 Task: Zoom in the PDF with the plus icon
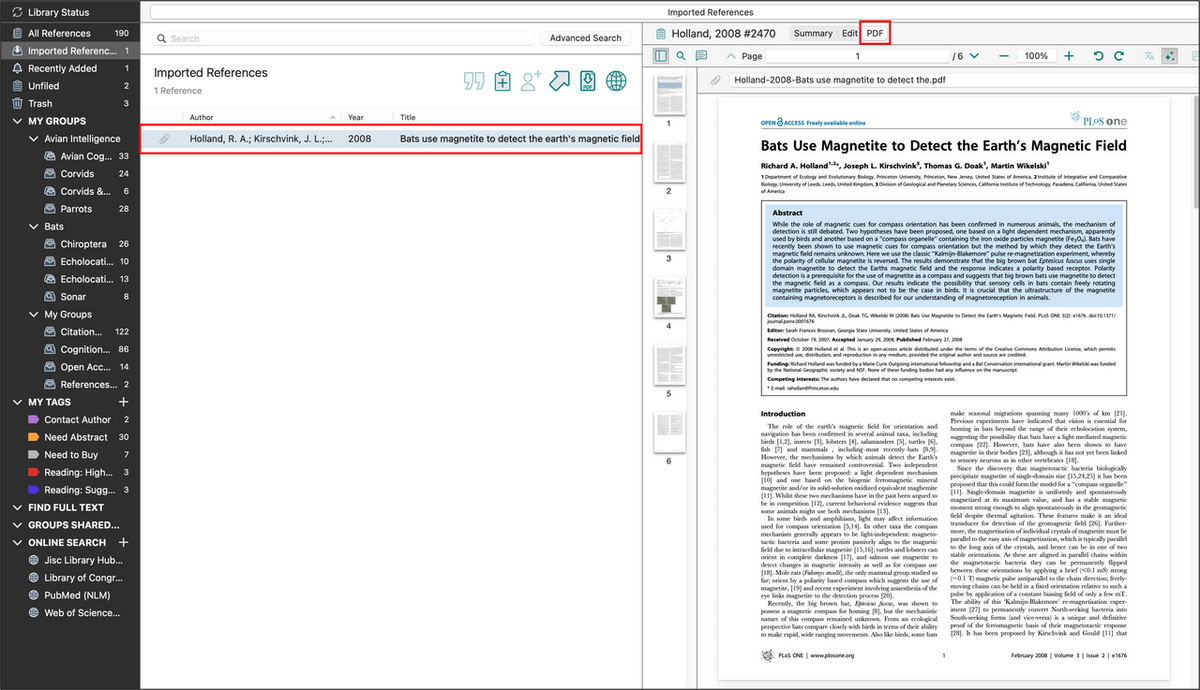[x=1069, y=56]
